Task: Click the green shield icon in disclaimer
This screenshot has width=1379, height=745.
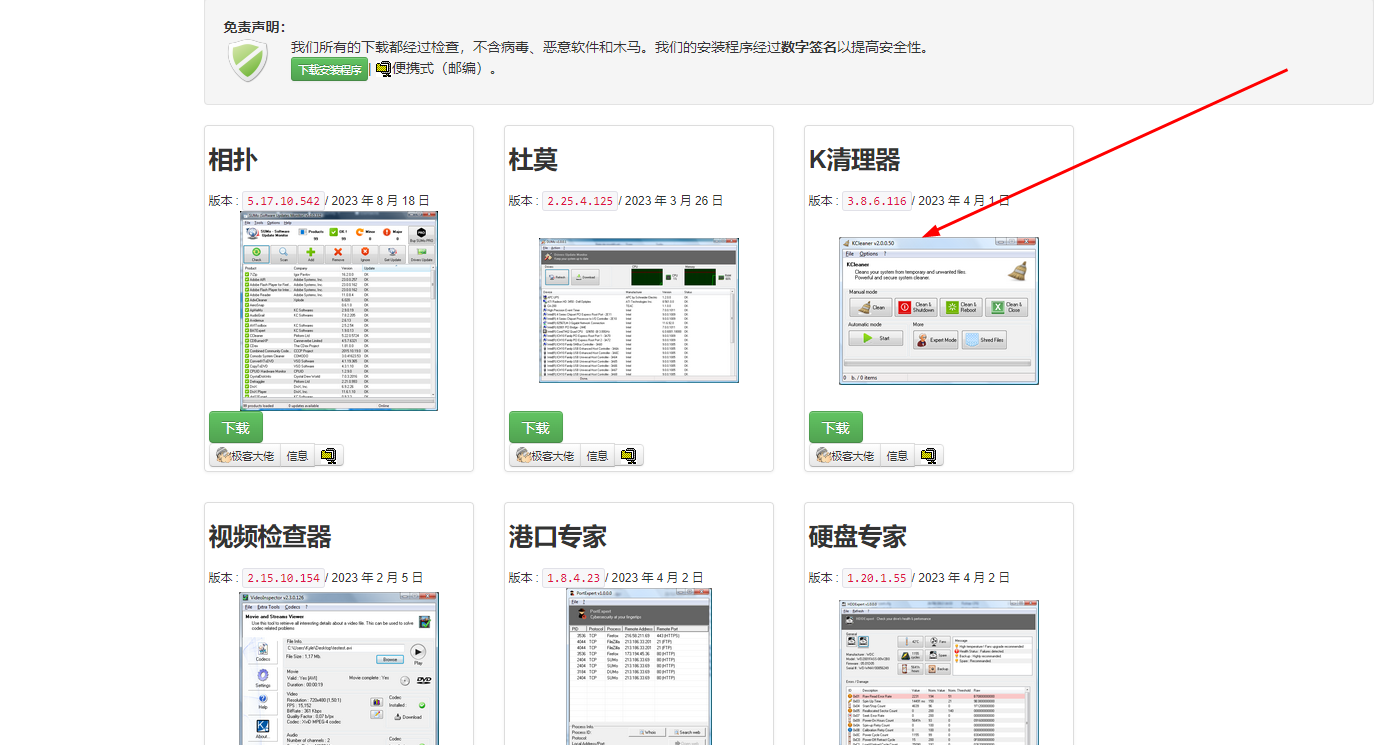Action: (247, 60)
